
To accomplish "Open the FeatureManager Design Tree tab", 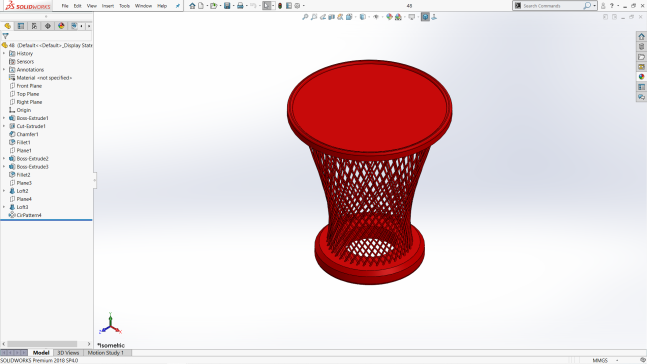I will click(7, 26).
